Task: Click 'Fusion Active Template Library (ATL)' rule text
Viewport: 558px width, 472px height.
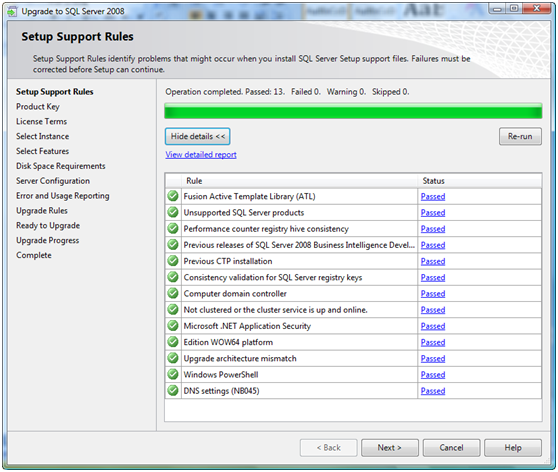Action: coord(249,196)
